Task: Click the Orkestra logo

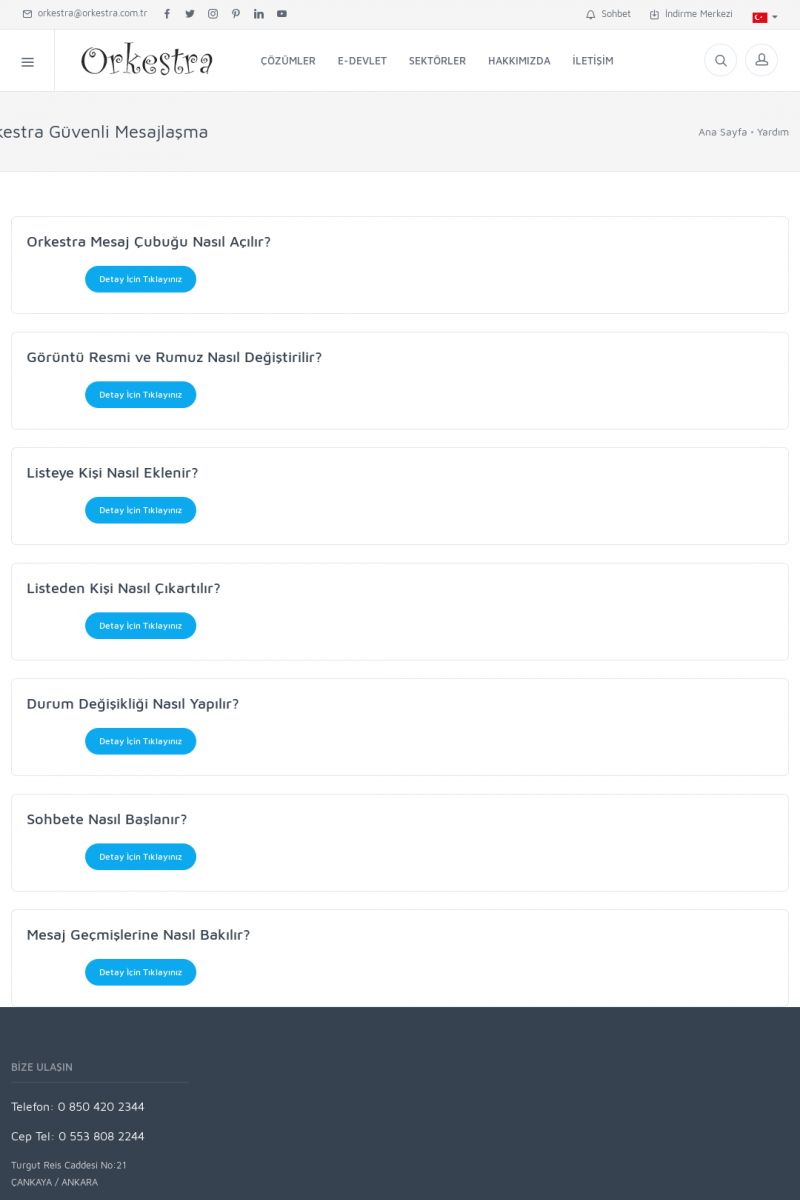Action: click(147, 61)
